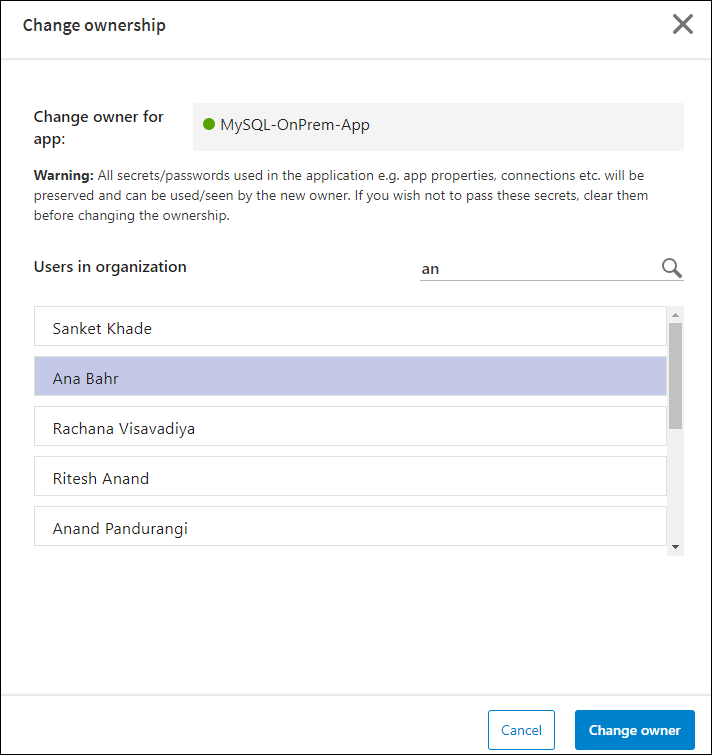The height and width of the screenshot is (755, 712).
Task: Confirm with the Change owner button
Action: (x=634, y=730)
